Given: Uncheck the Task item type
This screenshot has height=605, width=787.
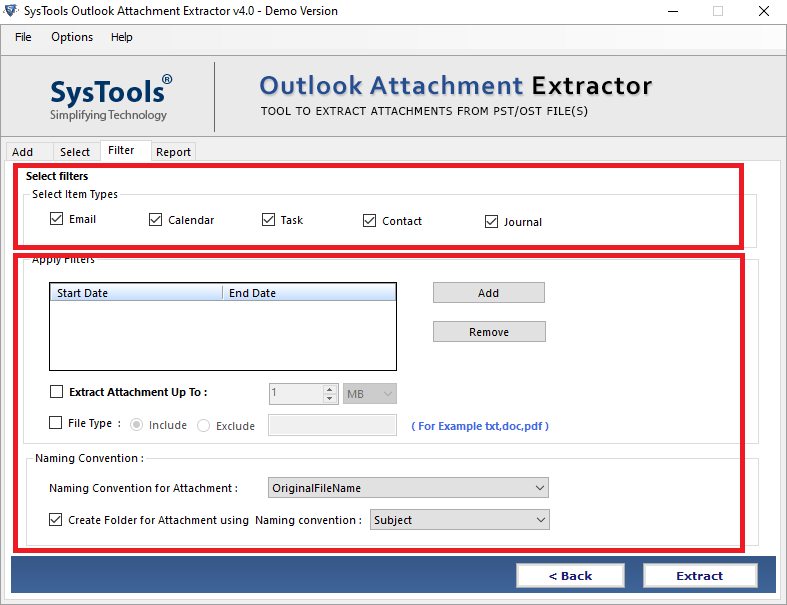Looking at the screenshot, I should point(269,220).
